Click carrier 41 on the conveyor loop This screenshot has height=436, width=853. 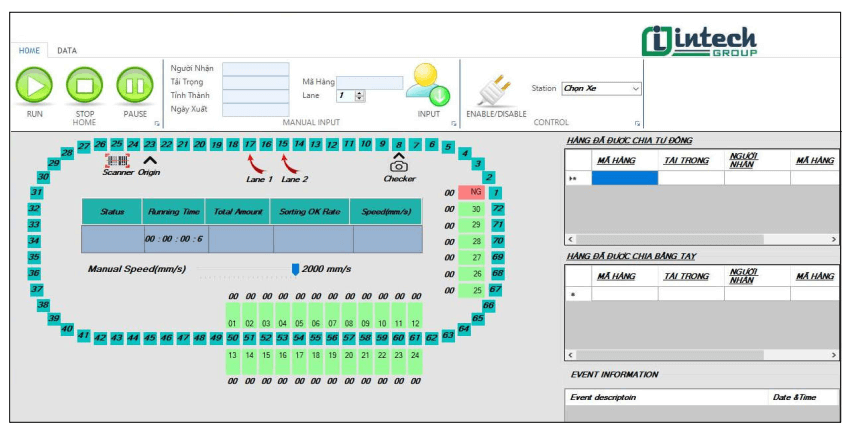click(83, 335)
